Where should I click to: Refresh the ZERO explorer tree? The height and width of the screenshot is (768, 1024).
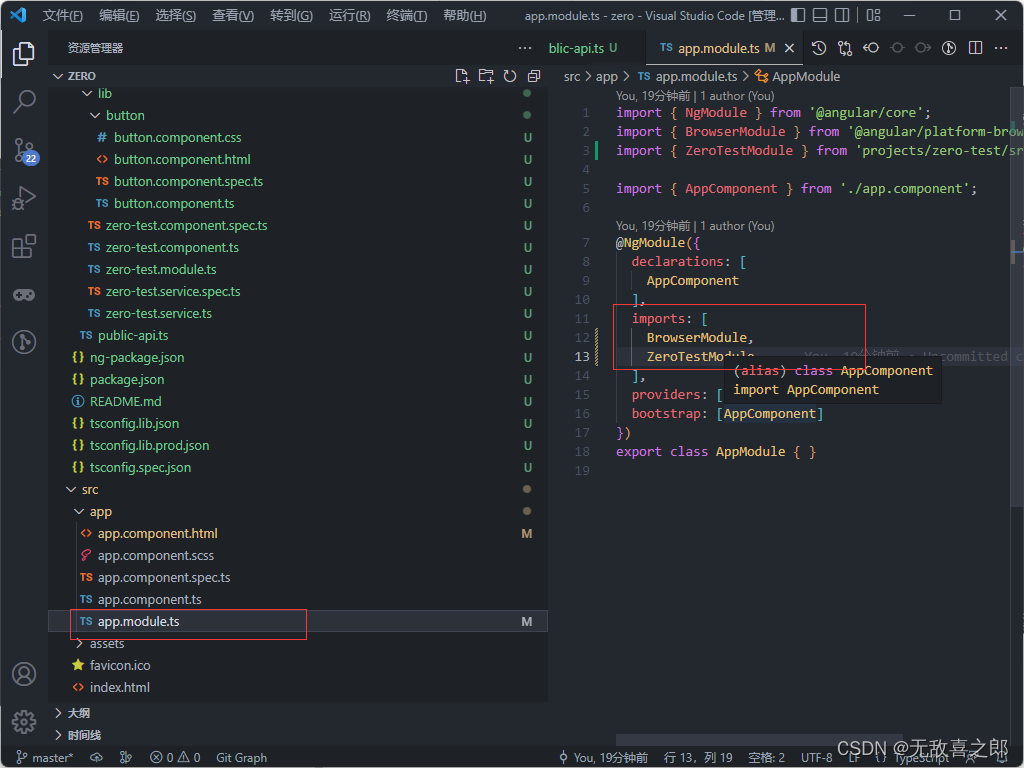pyautogui.click(x=510, y=76)
